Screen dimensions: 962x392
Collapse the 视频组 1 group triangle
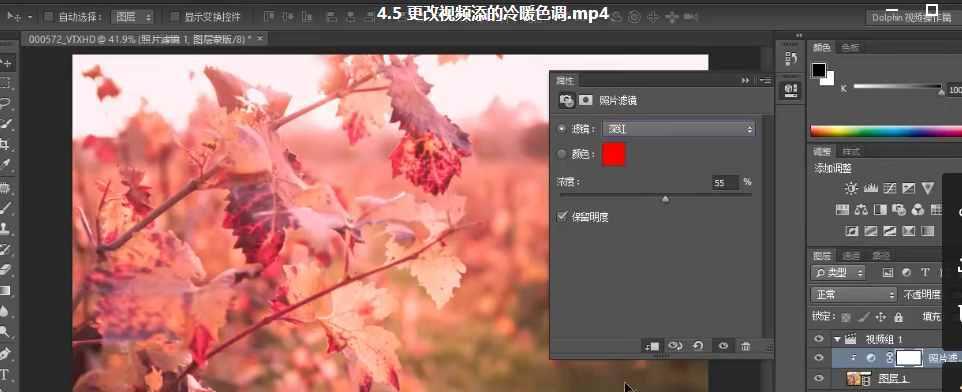[837, 339]
